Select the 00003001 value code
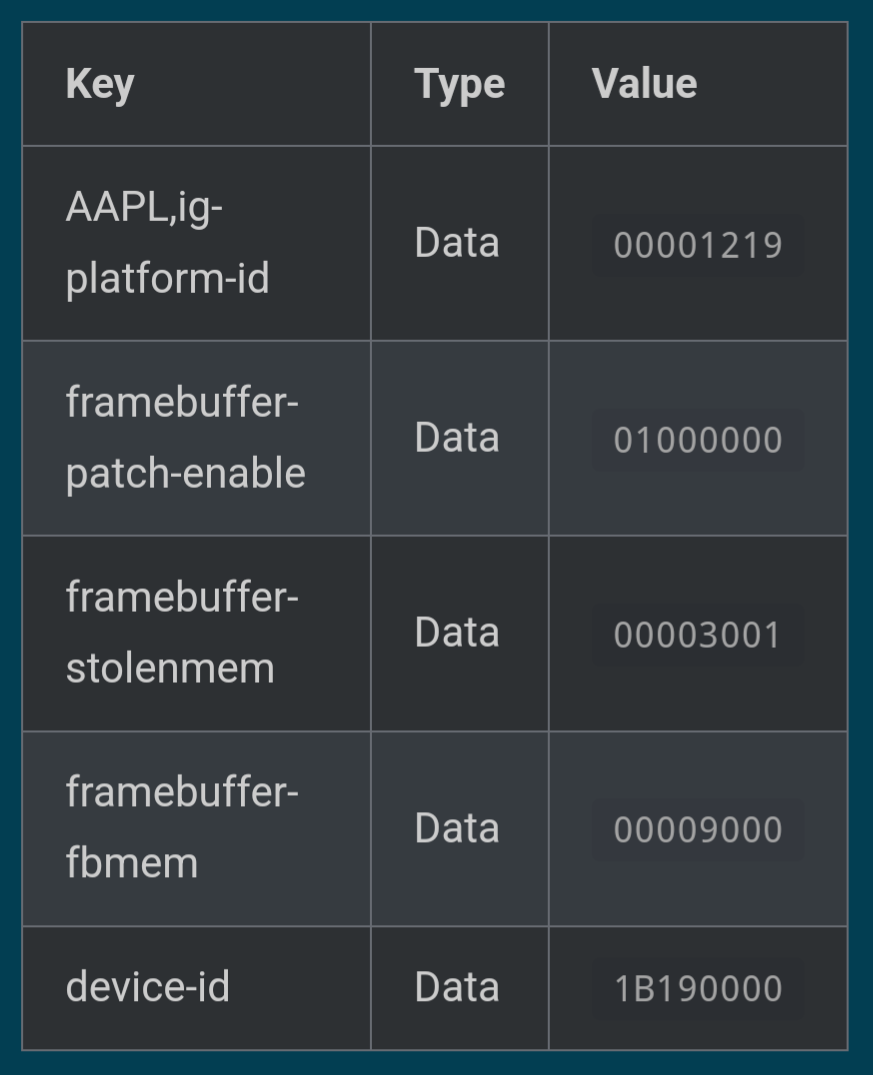 tap(698, 635)
